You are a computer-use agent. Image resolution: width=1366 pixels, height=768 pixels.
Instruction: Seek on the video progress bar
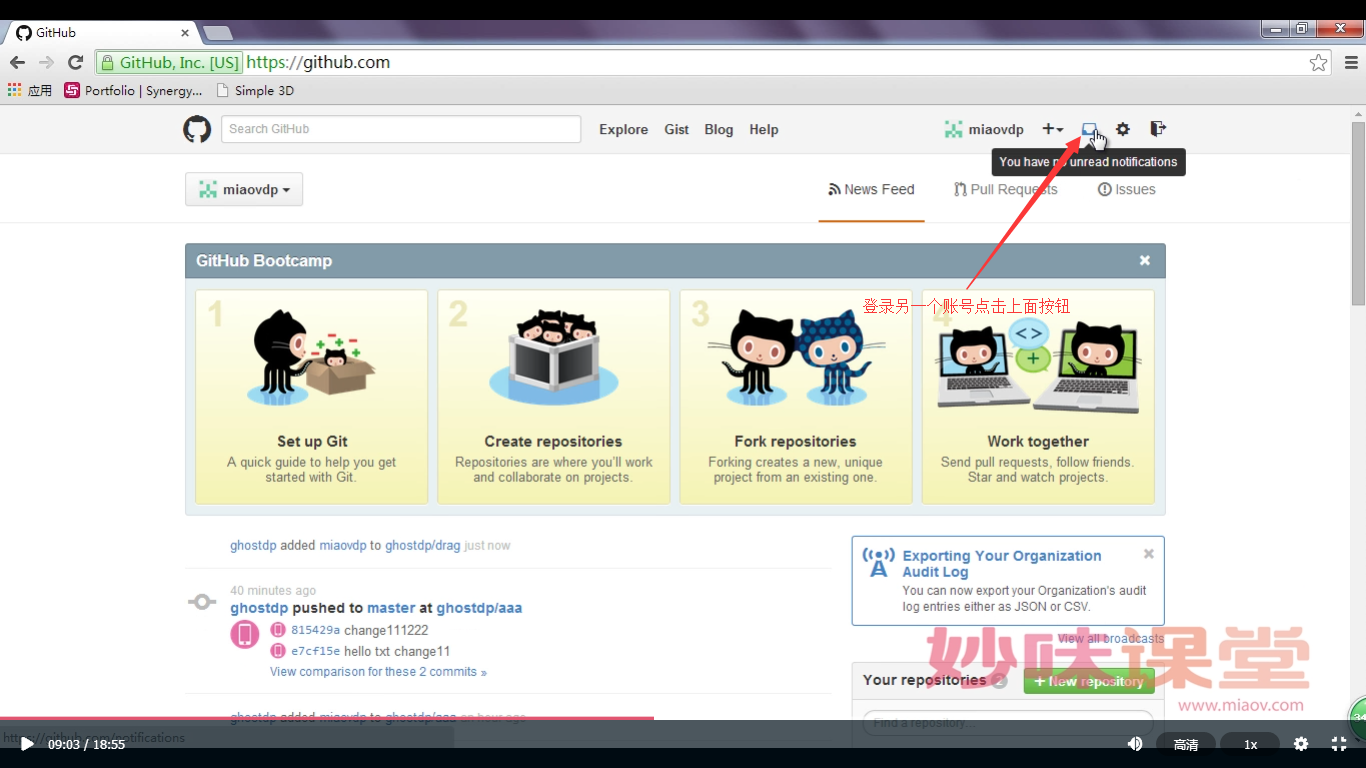coord(683,718)
